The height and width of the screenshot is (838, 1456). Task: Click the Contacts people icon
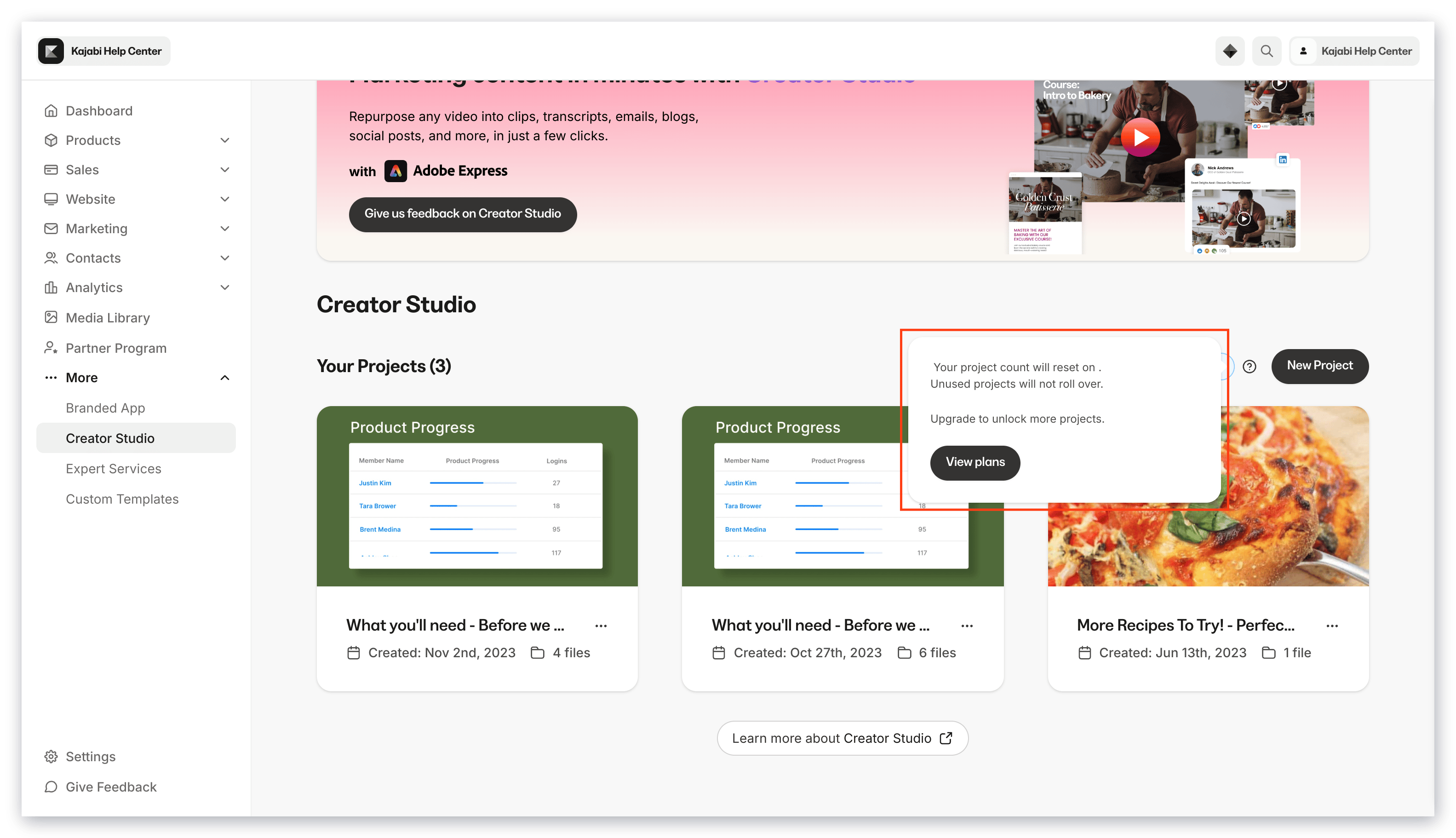51,258
